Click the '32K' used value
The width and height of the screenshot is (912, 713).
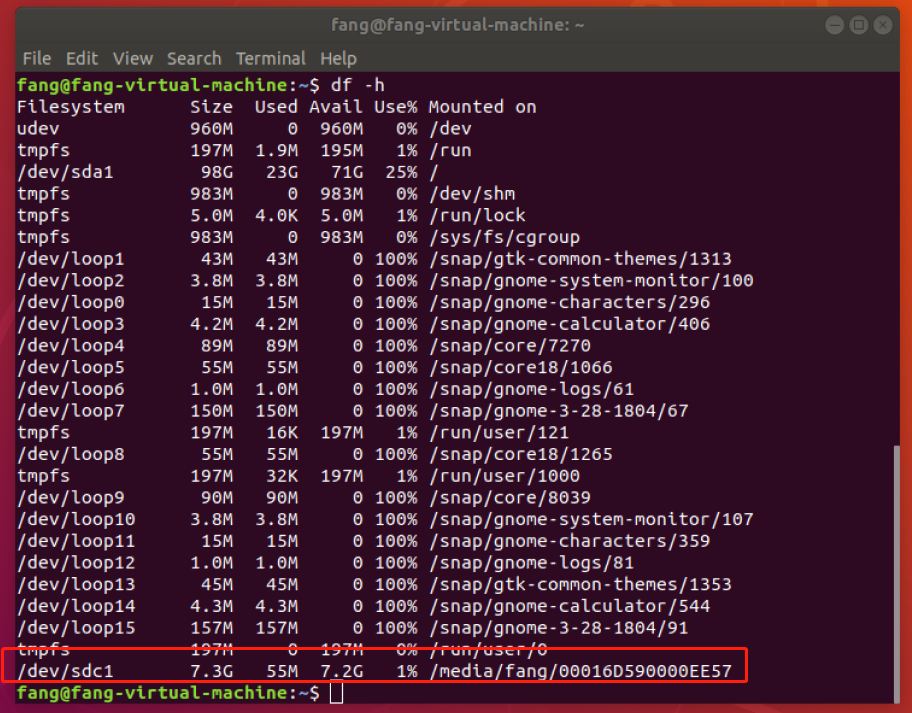(282, 476)
